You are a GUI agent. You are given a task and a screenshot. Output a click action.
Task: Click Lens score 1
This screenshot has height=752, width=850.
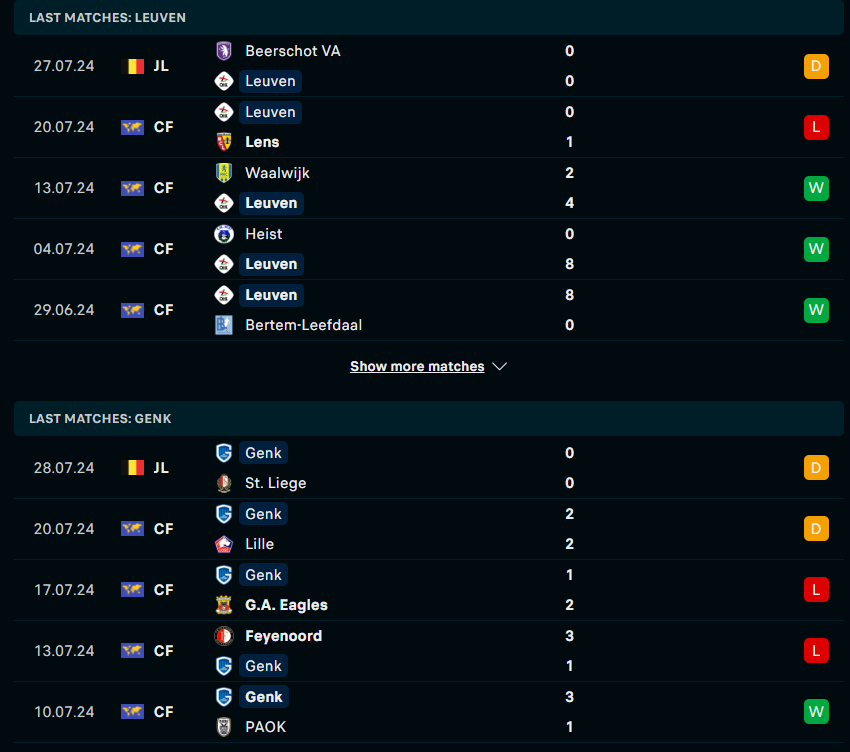(569, 142)
